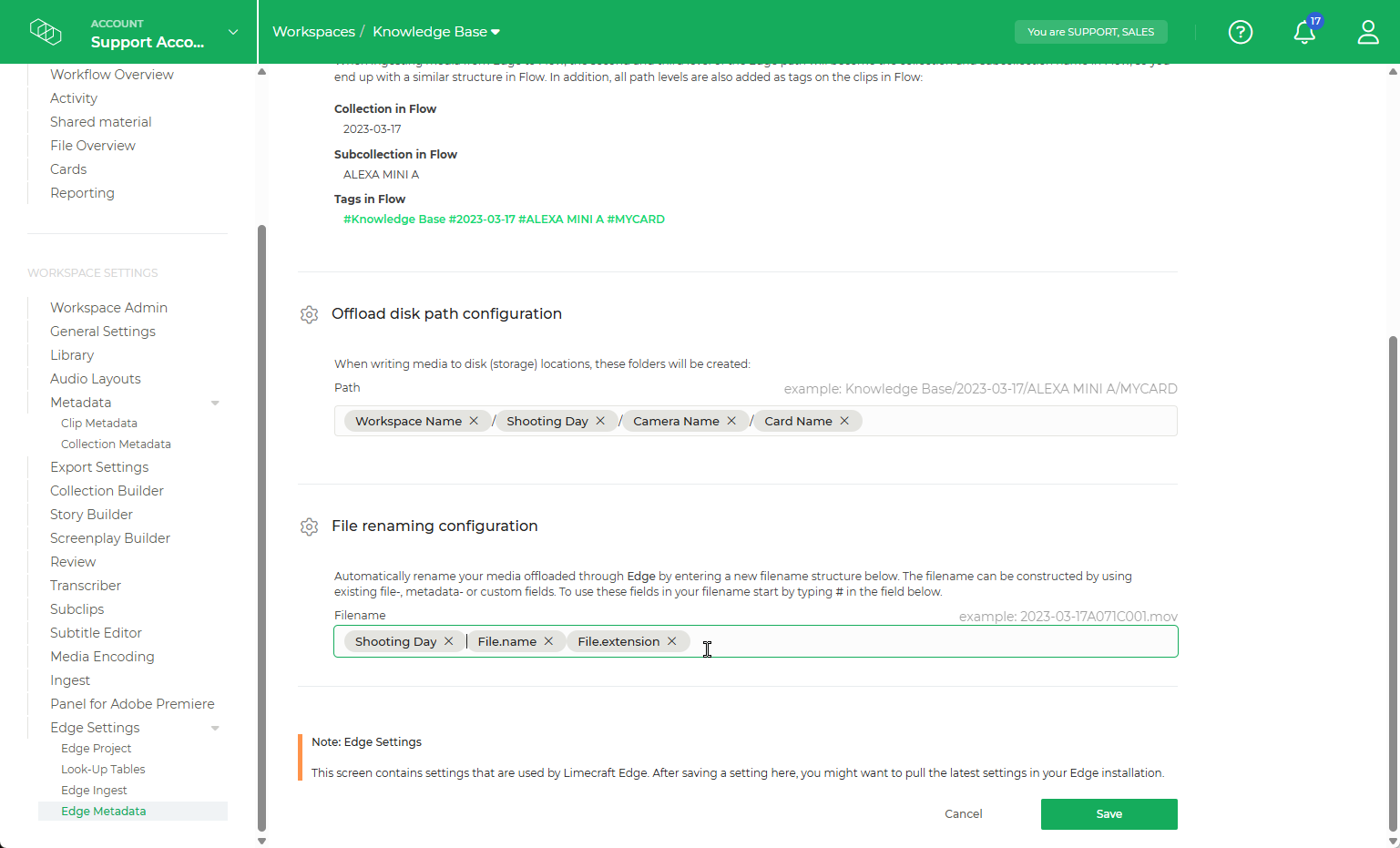Click the gear beside Offload disk path configuration
Image resolution: width=1400 pixels, height=848 pixels.
309,314
